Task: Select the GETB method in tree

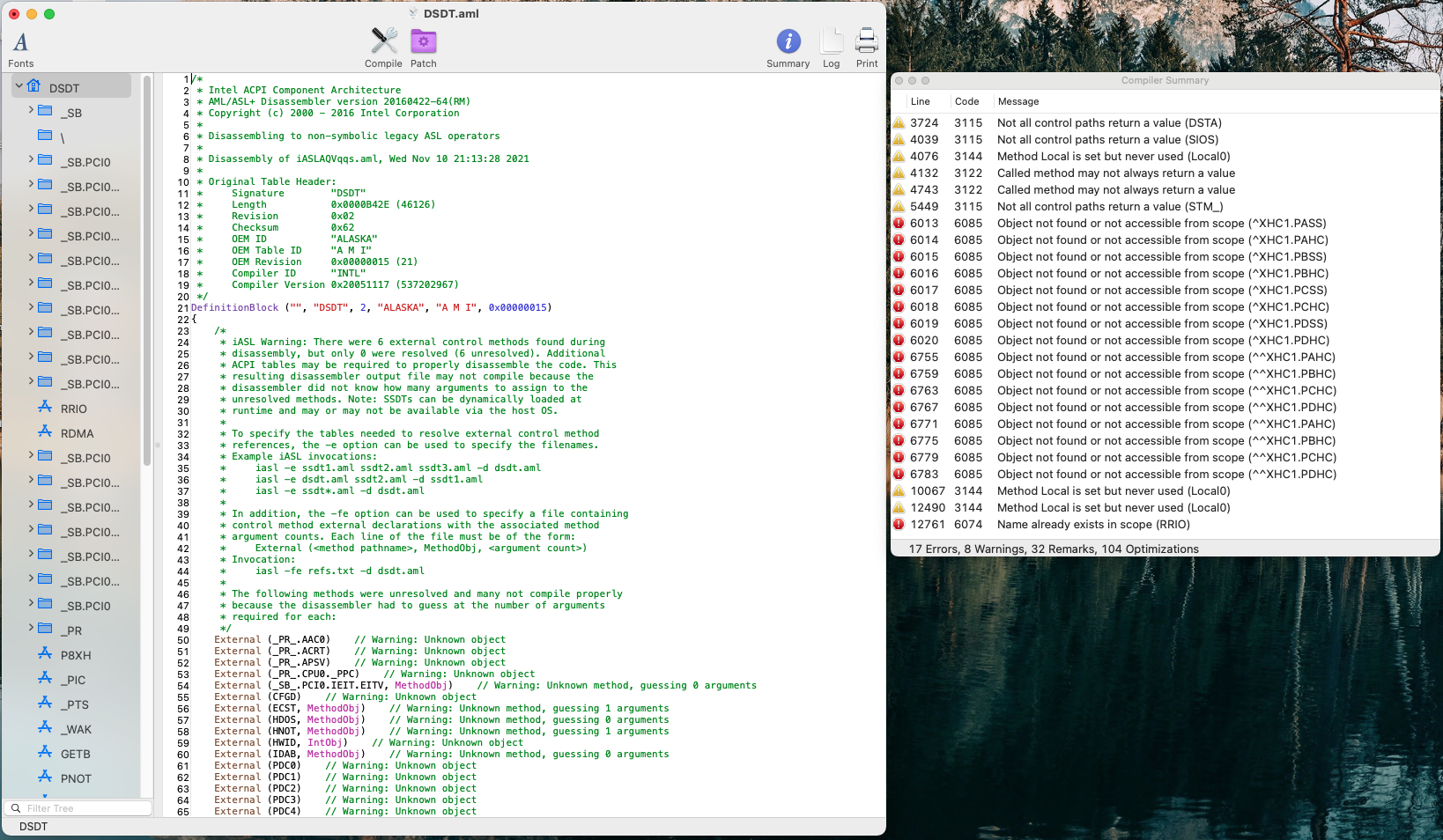Action: pos(75,754)
